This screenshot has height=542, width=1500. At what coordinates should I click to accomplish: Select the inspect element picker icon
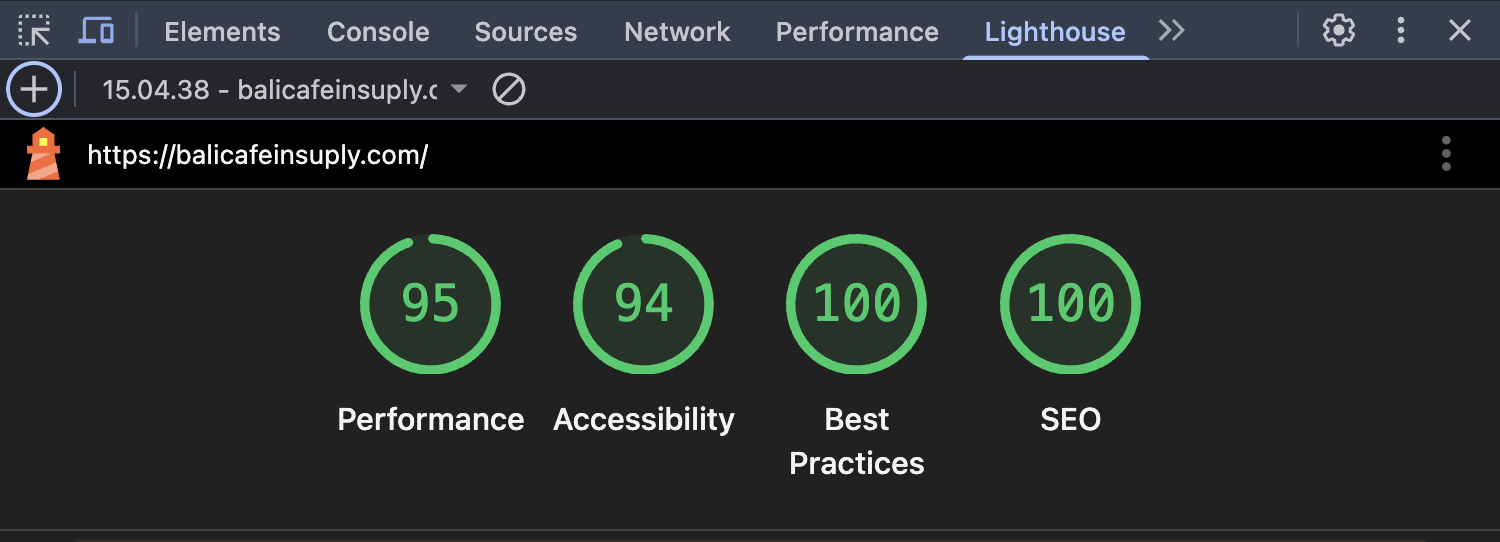34,31
